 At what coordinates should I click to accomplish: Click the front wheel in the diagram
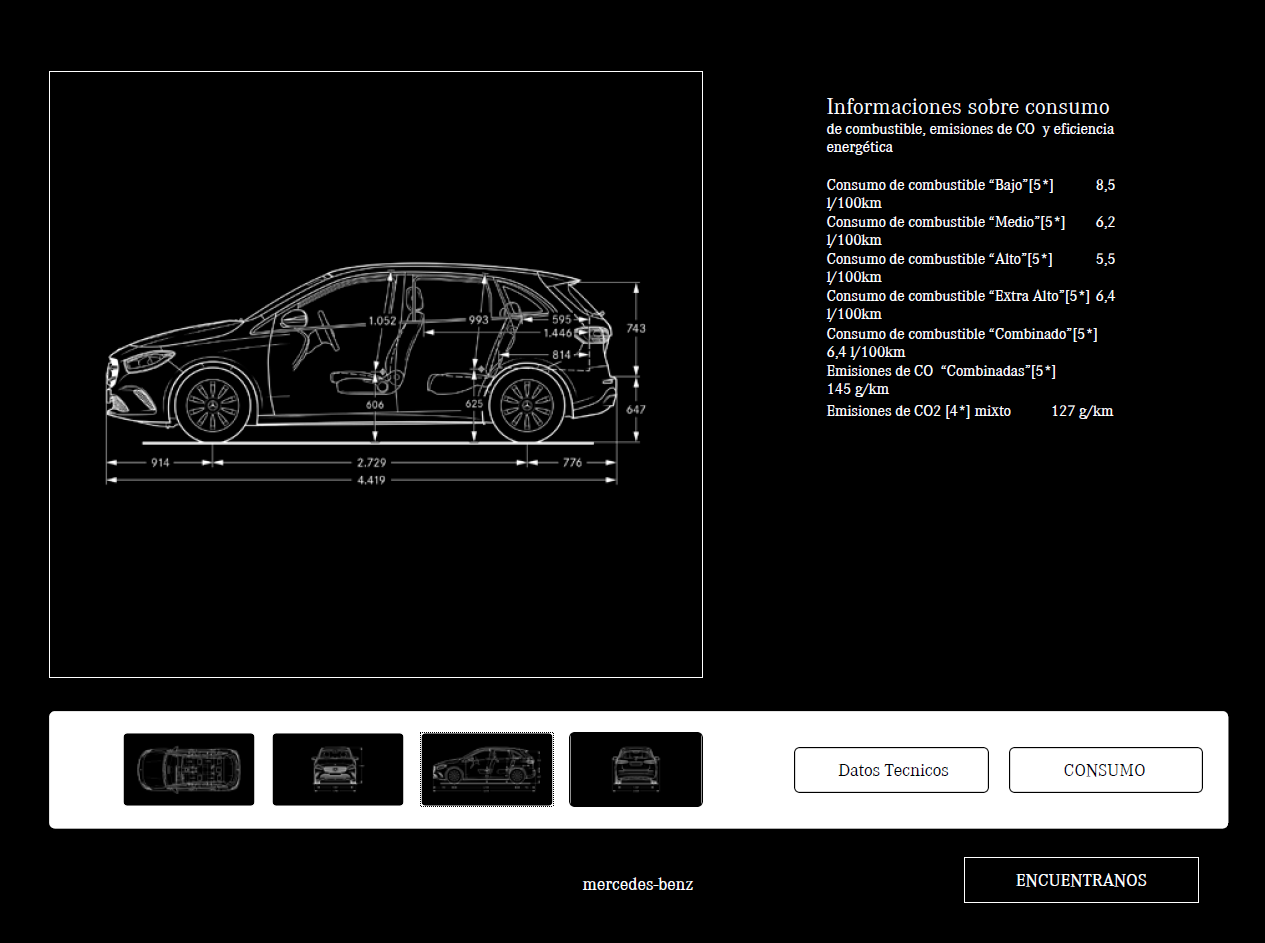click(x=213, y=405)
